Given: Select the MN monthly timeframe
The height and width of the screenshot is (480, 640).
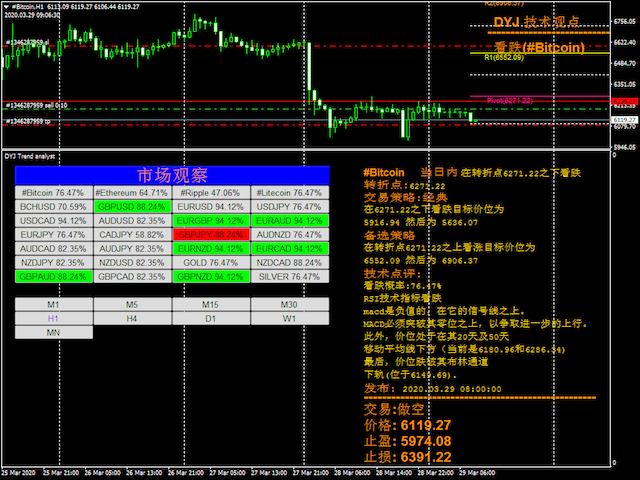Looking at the screenshot, I should click(x=54, y=332).
